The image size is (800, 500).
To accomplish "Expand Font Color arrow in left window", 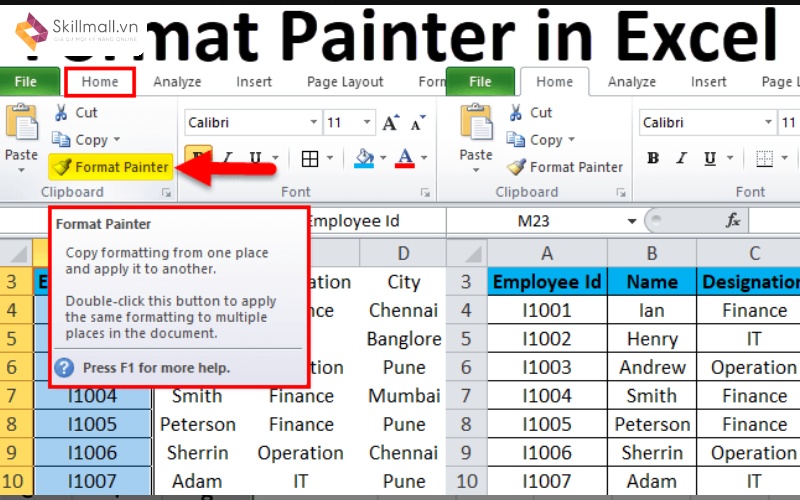I will click(424, 158).
